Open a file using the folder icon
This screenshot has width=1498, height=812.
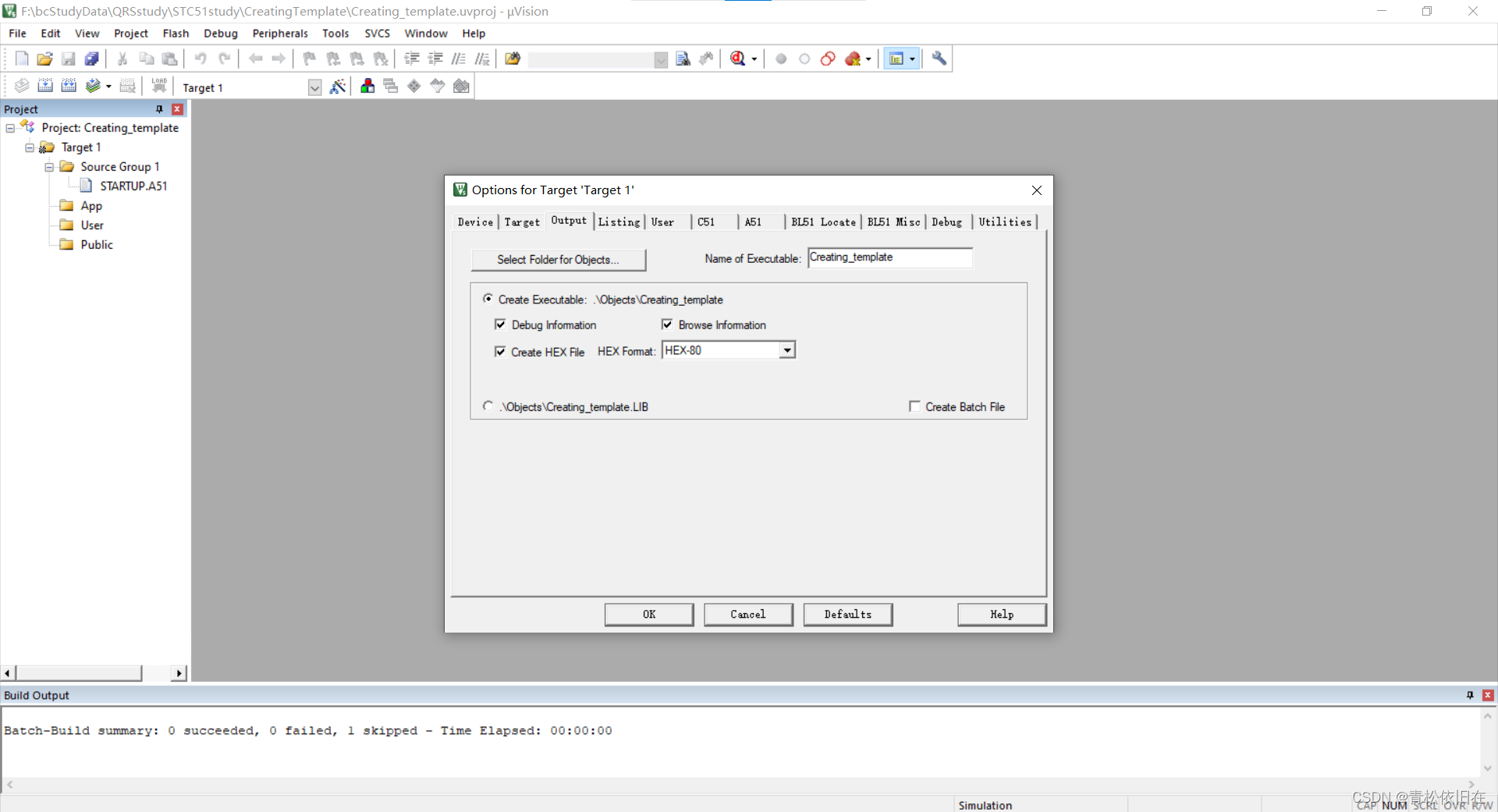pos(45,59)
